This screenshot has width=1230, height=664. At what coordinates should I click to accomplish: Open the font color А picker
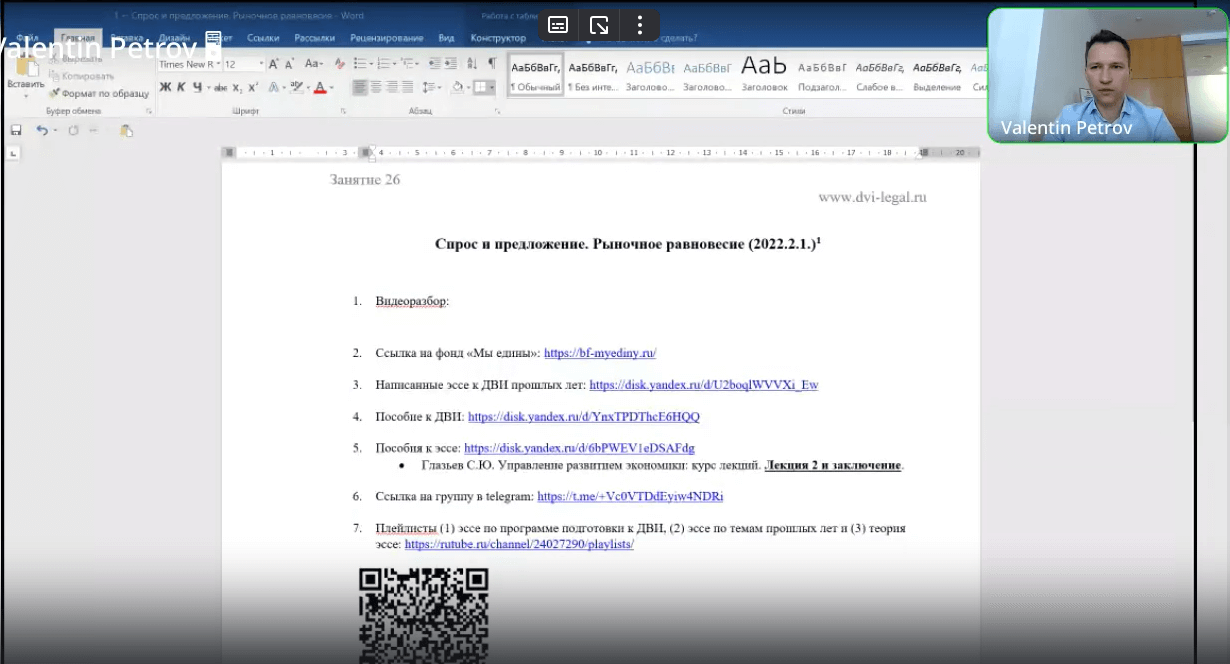[320, 88]
